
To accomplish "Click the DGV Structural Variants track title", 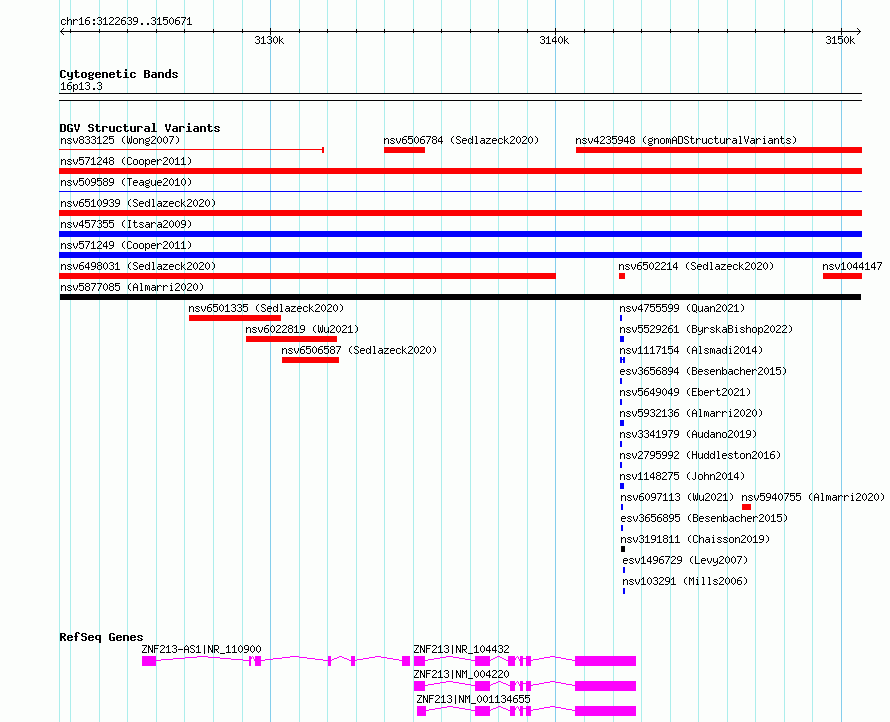I will (140, 128).
